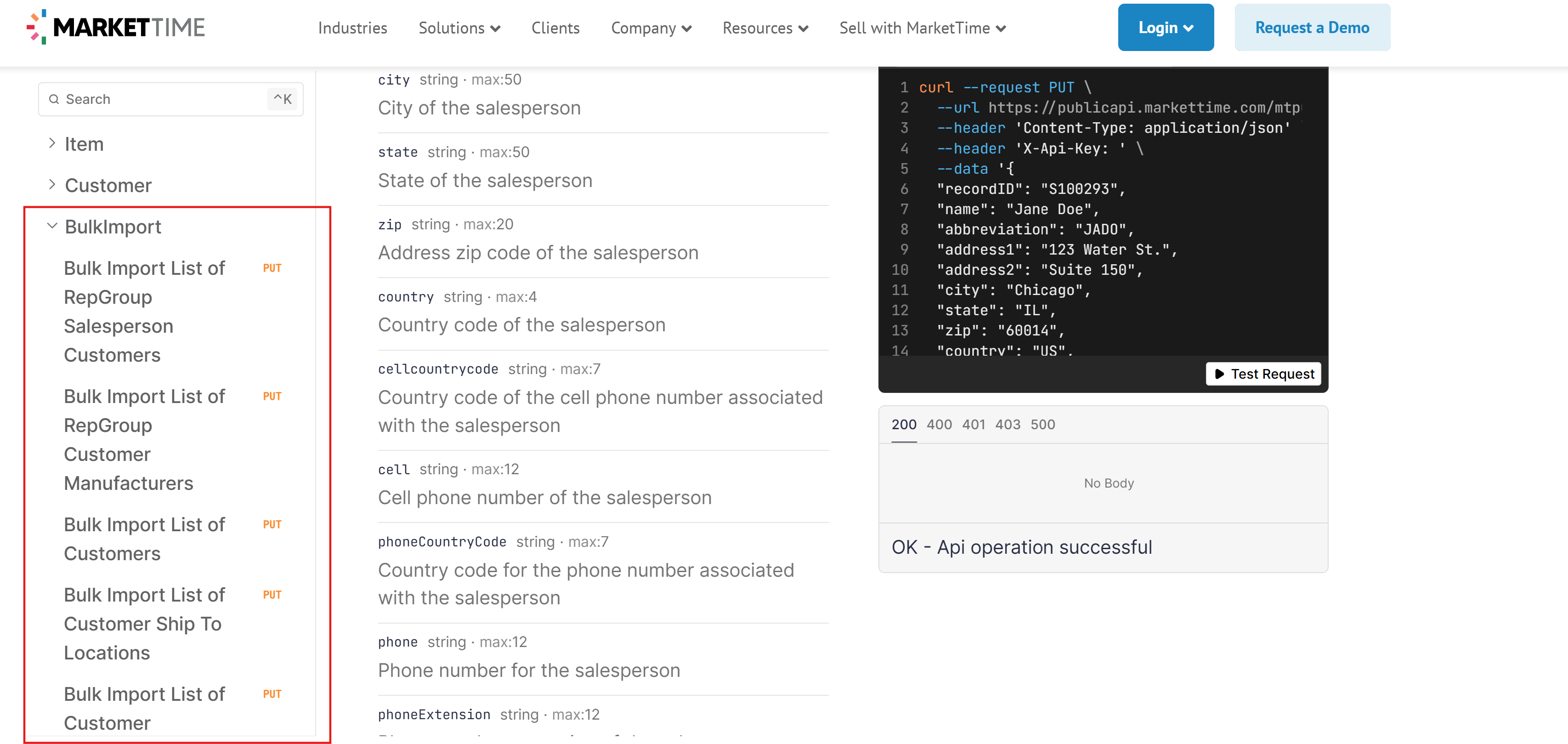Click the curl --request PUT code line
This screenshot has height=744, width=1568.
pos(1005,87)
